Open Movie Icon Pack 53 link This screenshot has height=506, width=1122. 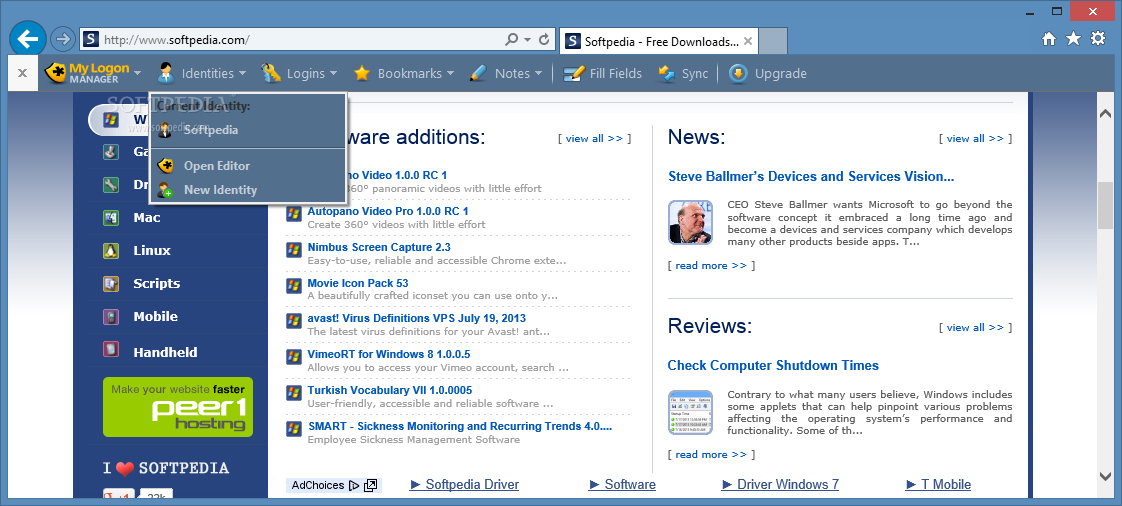358,283
